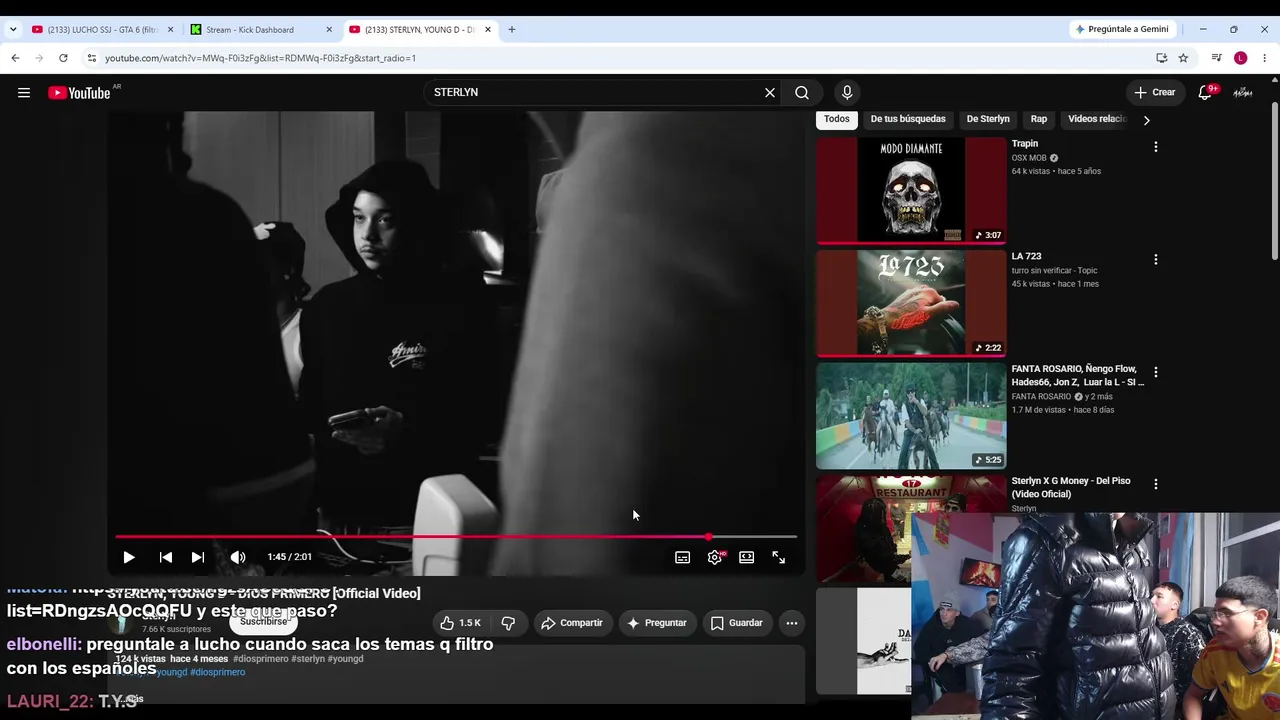Viewport: 1280px width, 720px height.
Task: Open the YouTube notifications bell
Action: click(x=1206, y=92)
